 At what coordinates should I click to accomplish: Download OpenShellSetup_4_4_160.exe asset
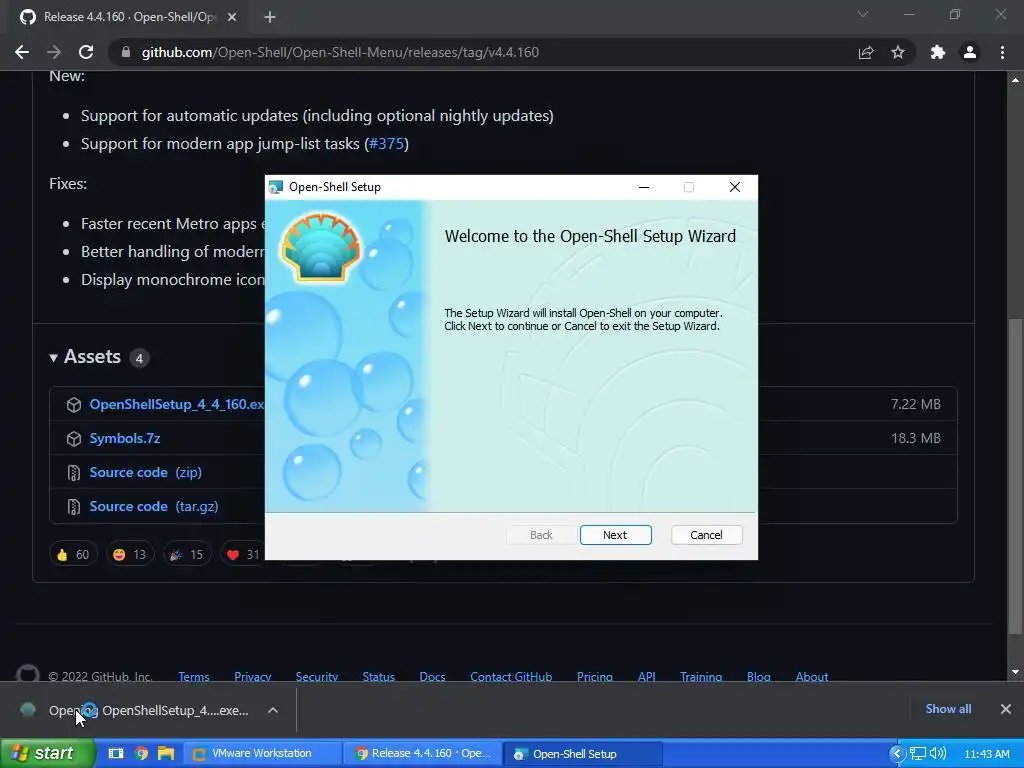[176, 404]
